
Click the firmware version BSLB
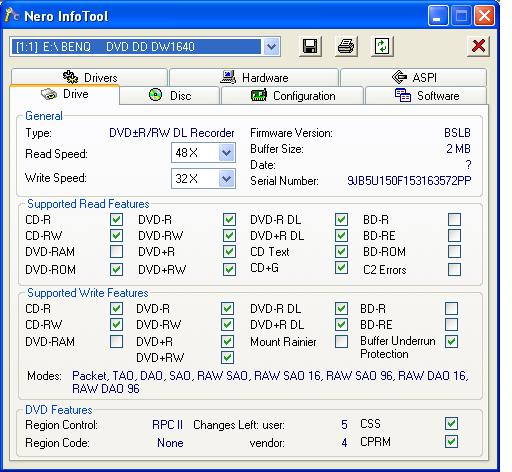pyautogui.click(x=457, y=133)
